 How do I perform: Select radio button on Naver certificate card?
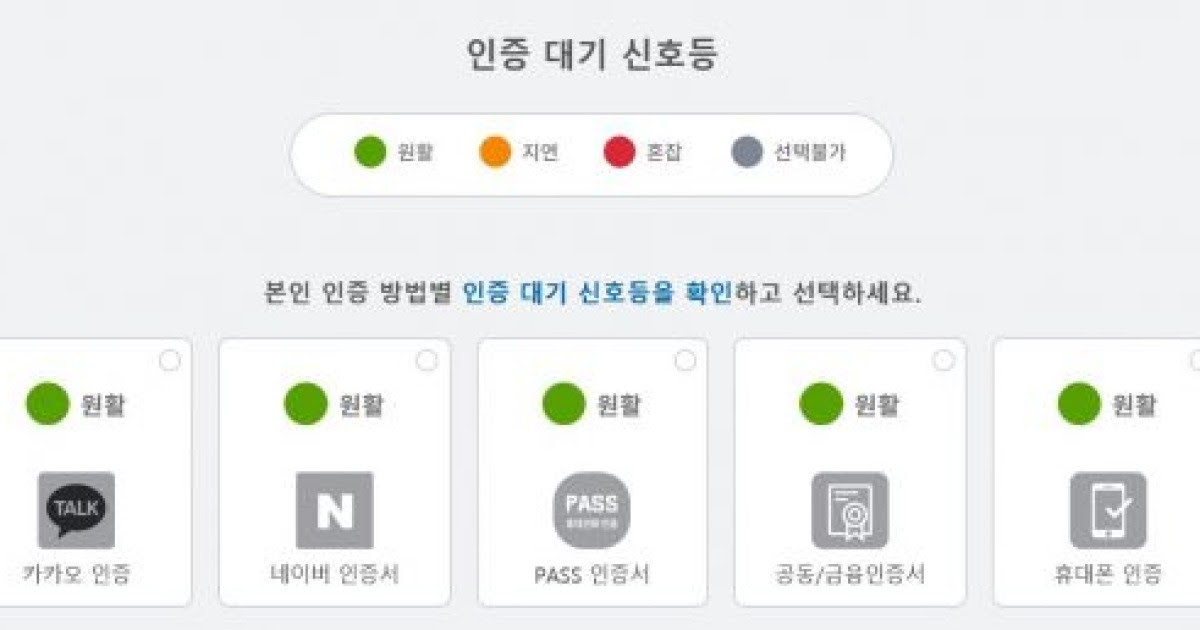click(427, 361)
